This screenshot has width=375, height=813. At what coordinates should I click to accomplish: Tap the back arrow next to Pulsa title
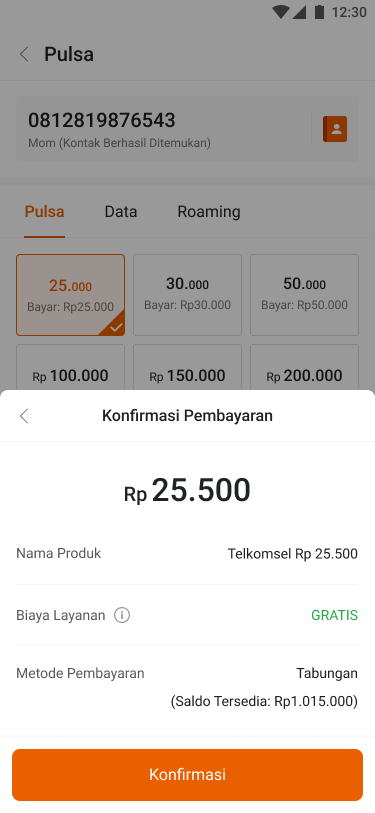pos(24,54)
